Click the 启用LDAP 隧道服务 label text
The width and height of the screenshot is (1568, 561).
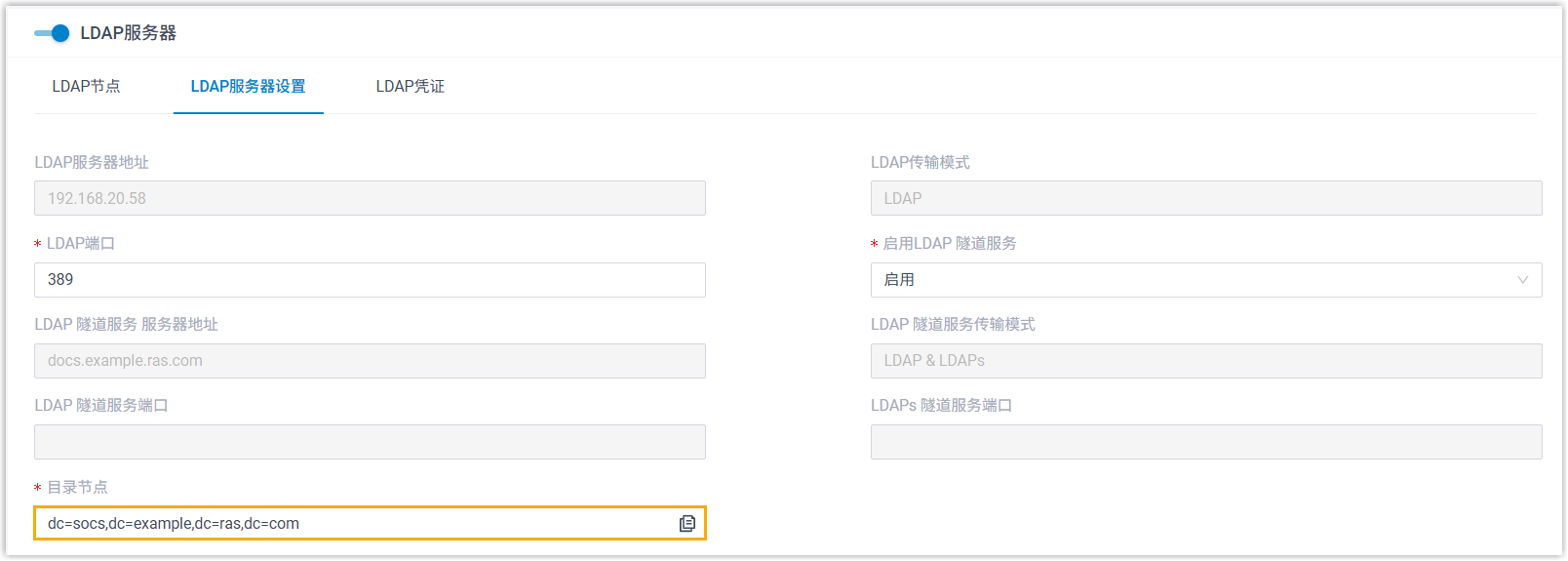click(949, 244)
